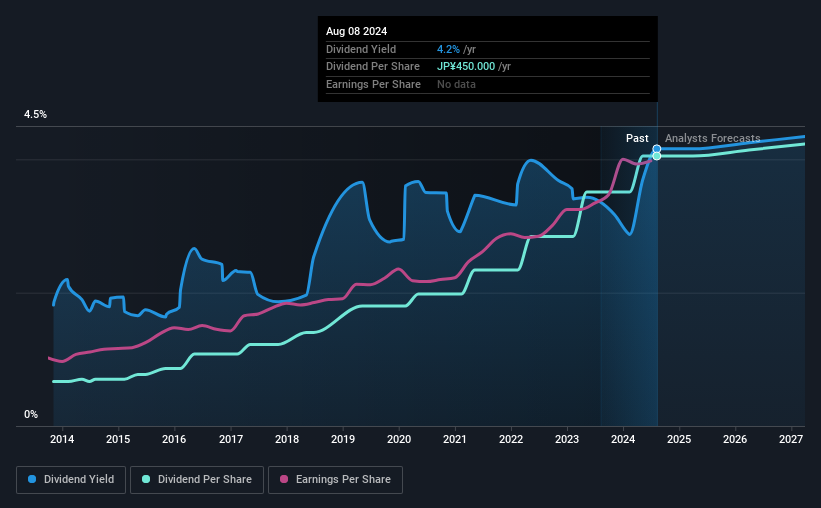
Task: Click the teal Dividend Per Share data point marker
Action: tap(657, 156)
